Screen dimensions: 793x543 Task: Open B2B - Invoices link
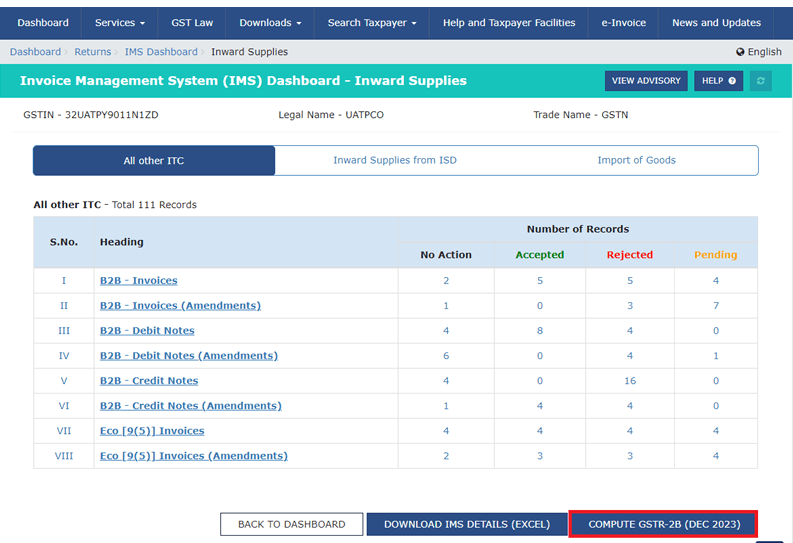(x=139, y=281)
